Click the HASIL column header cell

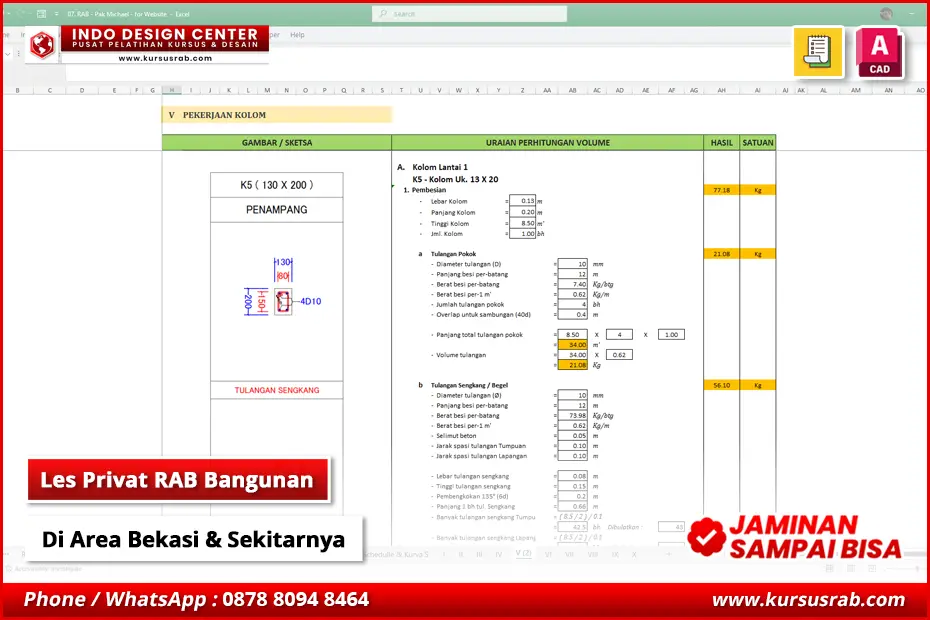point(721,142)
